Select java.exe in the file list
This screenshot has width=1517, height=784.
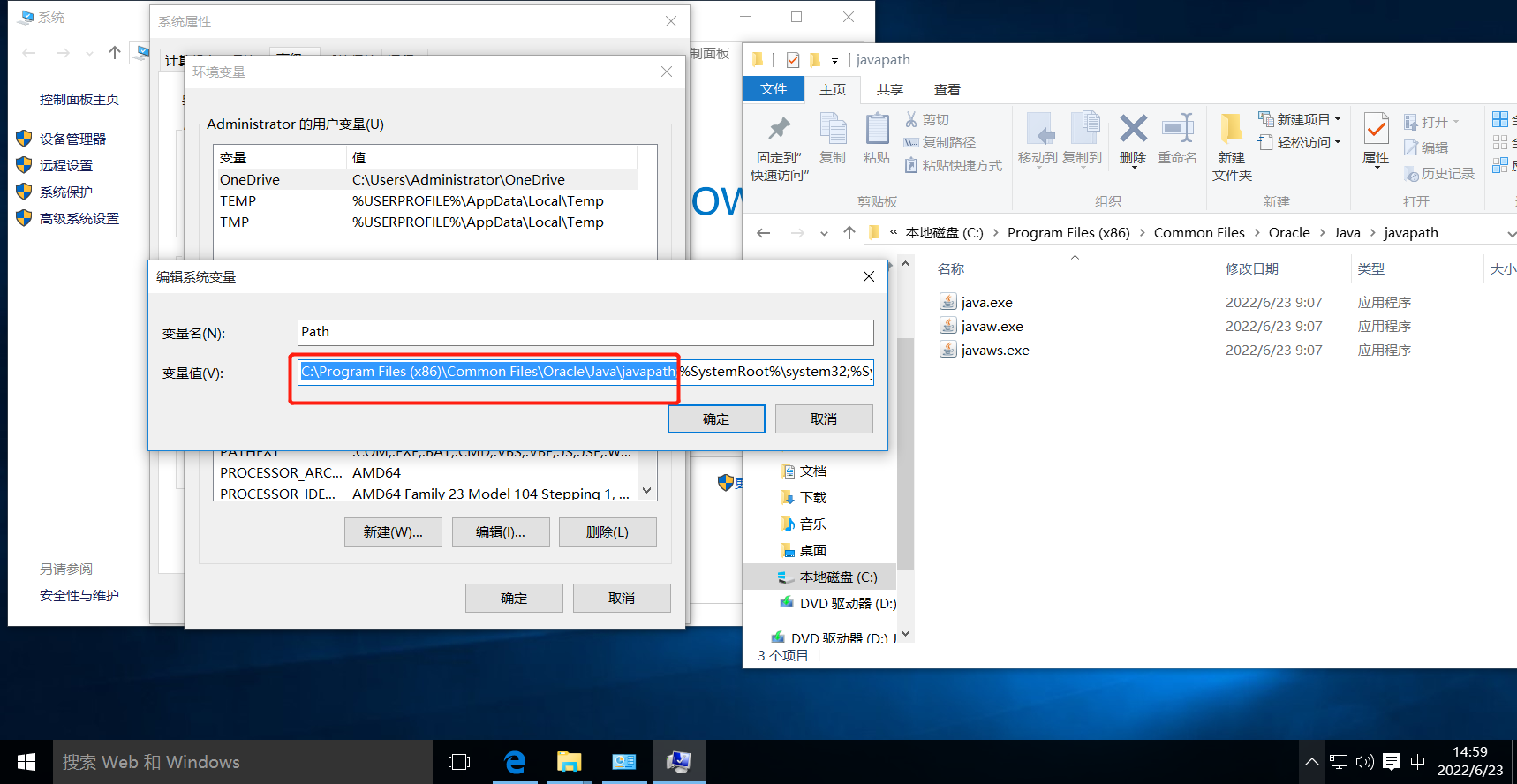977,303
